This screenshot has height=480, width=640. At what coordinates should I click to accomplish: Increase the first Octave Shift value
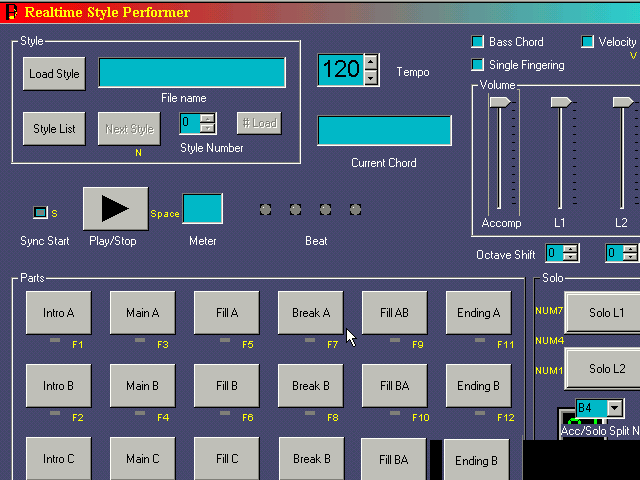[570, 249]
